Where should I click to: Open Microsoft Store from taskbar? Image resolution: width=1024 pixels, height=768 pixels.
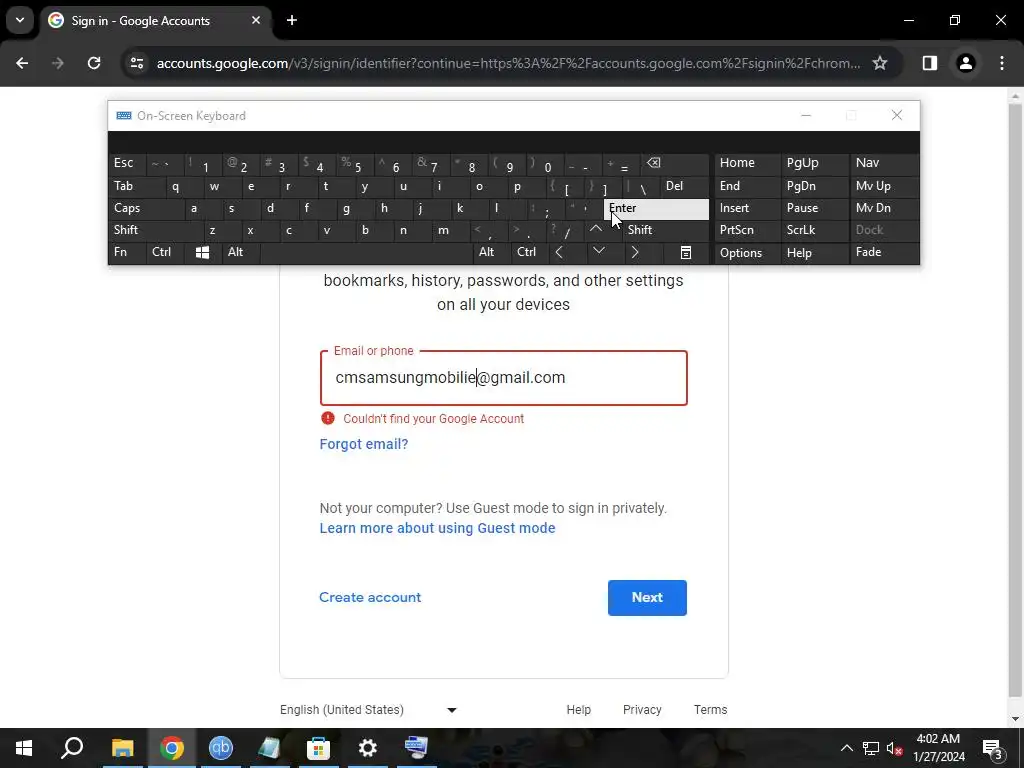(318, 748)
